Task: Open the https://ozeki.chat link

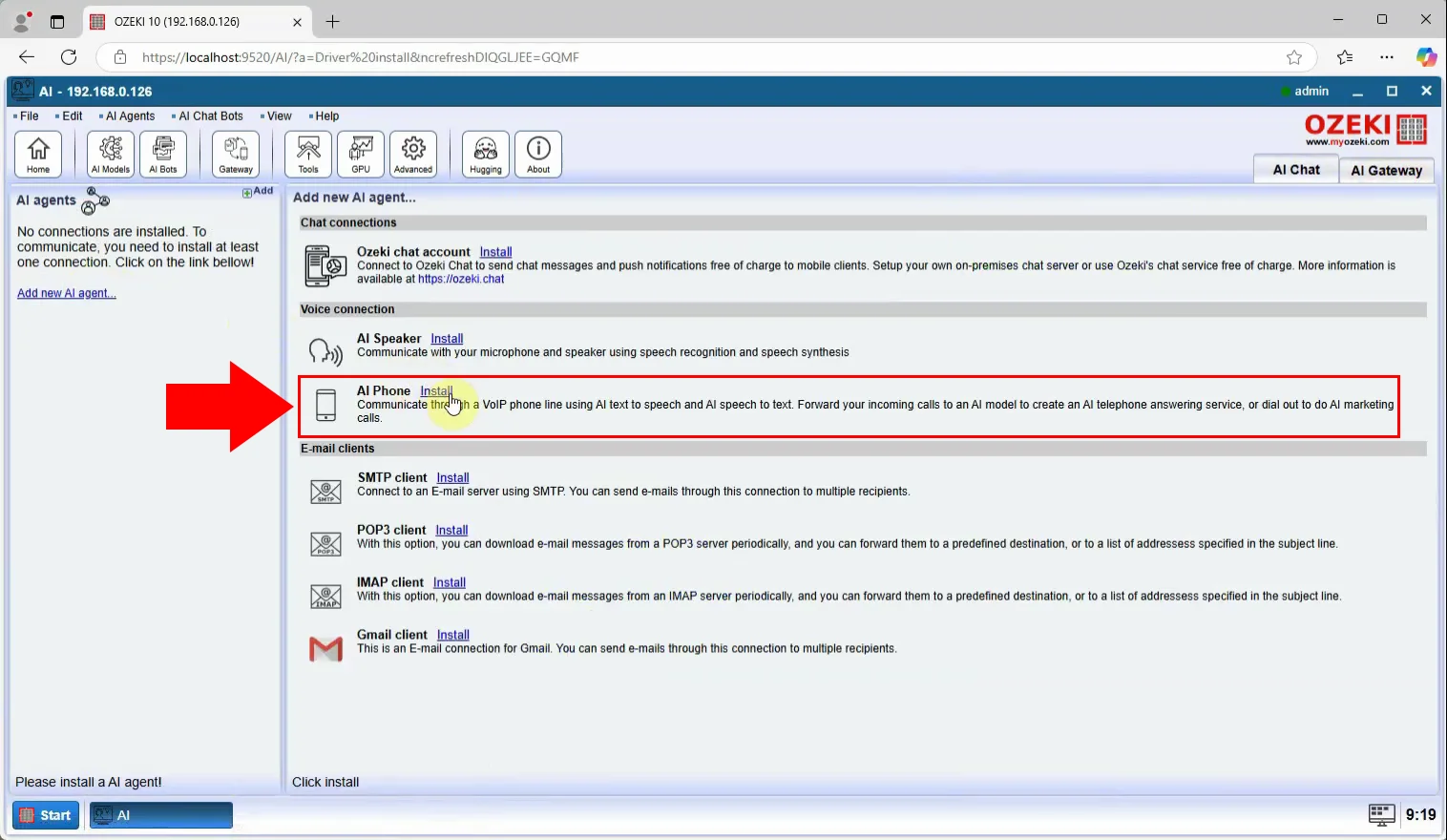Action: [x=461, y=280]
